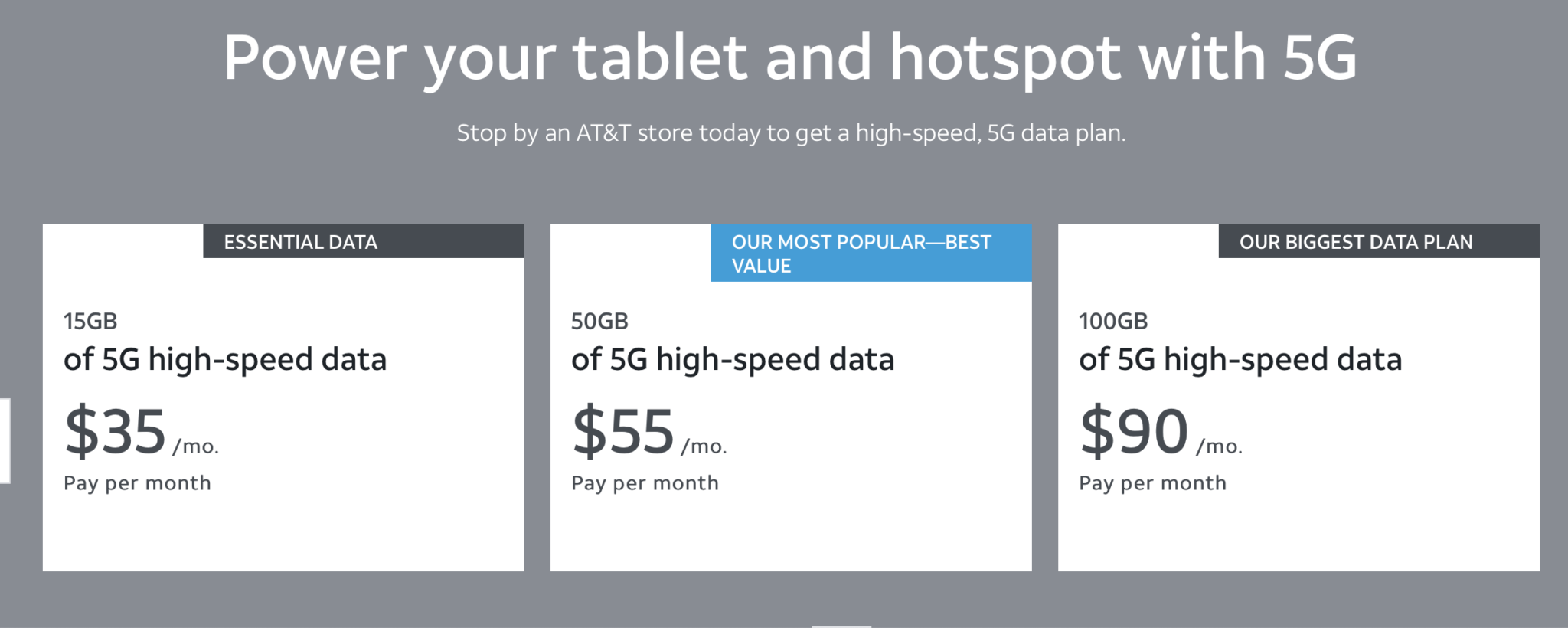Click the AT&T store subtitle text

coord(791,133)
